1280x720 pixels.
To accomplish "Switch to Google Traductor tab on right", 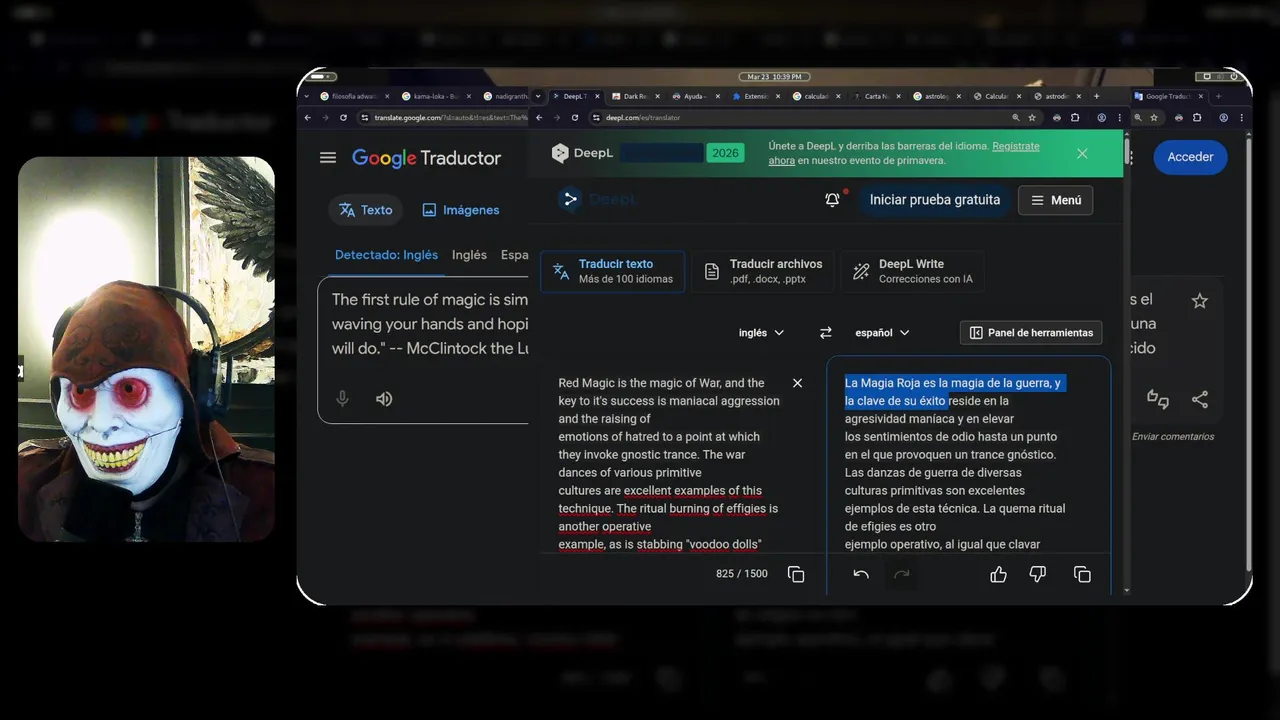I will click(x=1170, y=96).
